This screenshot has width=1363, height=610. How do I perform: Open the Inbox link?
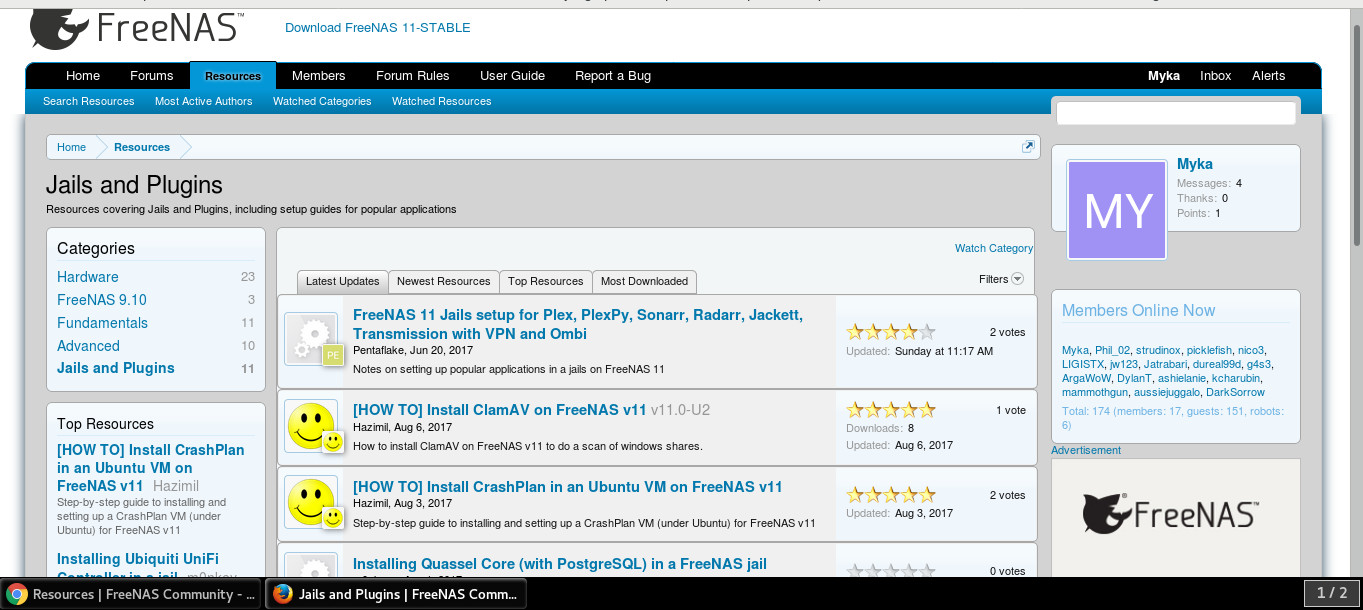click(1215, 76)
